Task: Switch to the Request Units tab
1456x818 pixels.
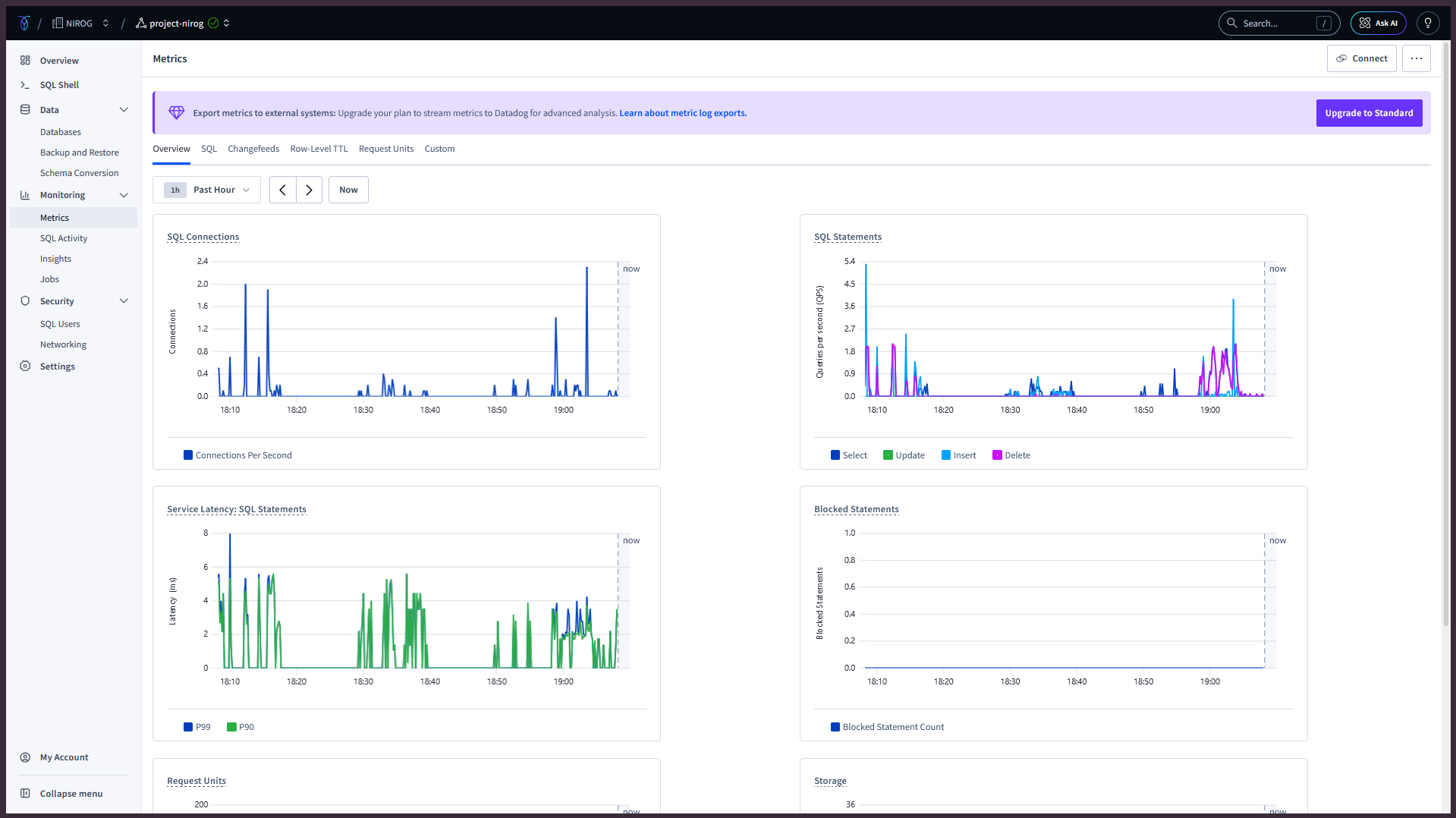Action: 386,149
